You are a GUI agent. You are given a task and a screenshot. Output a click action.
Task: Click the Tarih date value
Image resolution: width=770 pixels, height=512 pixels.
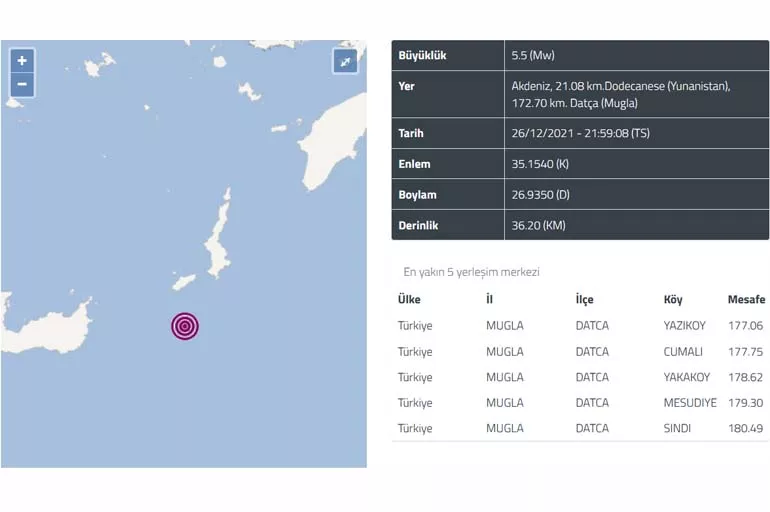[580, 133]
